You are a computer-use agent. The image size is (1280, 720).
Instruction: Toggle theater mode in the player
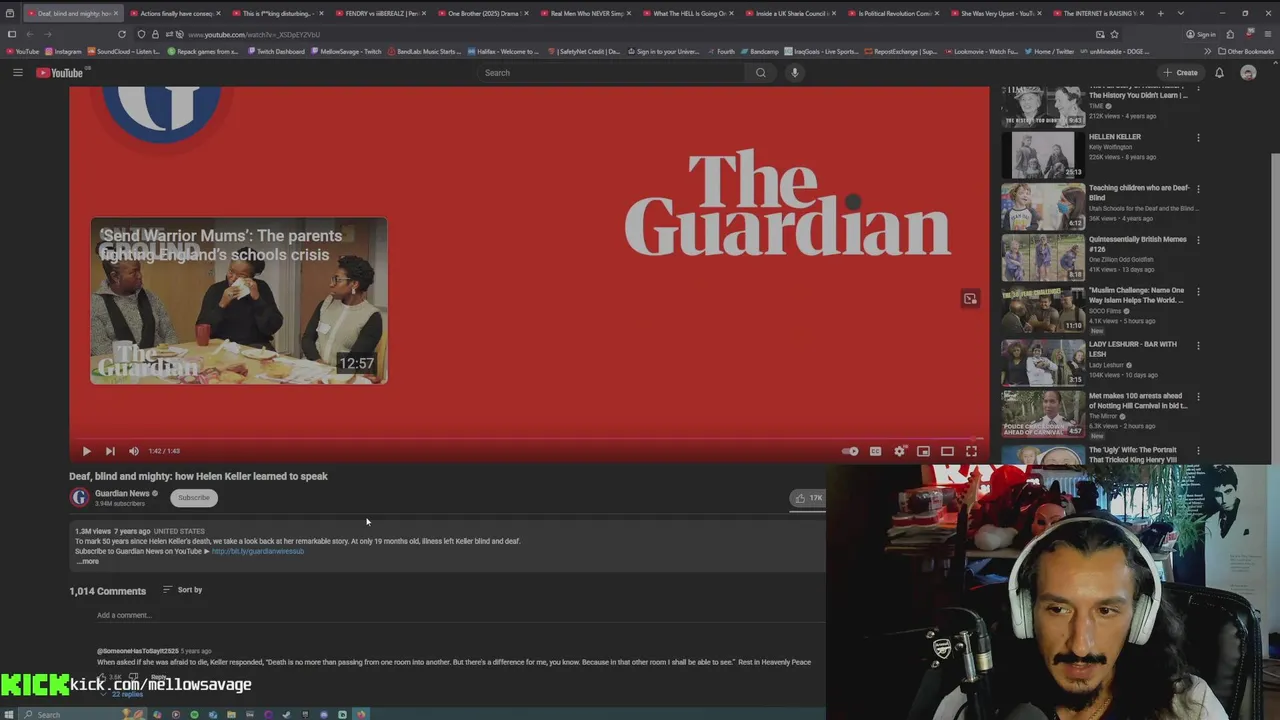pos(947,451)
